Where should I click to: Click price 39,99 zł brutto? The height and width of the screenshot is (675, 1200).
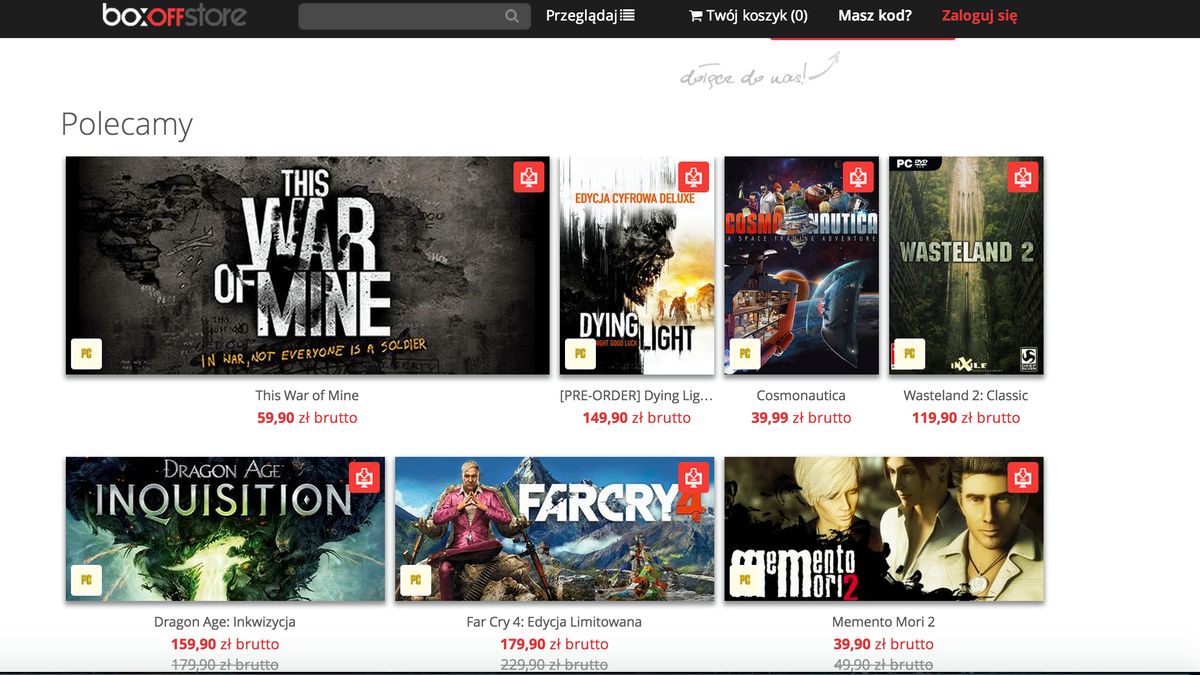(801, 418)
